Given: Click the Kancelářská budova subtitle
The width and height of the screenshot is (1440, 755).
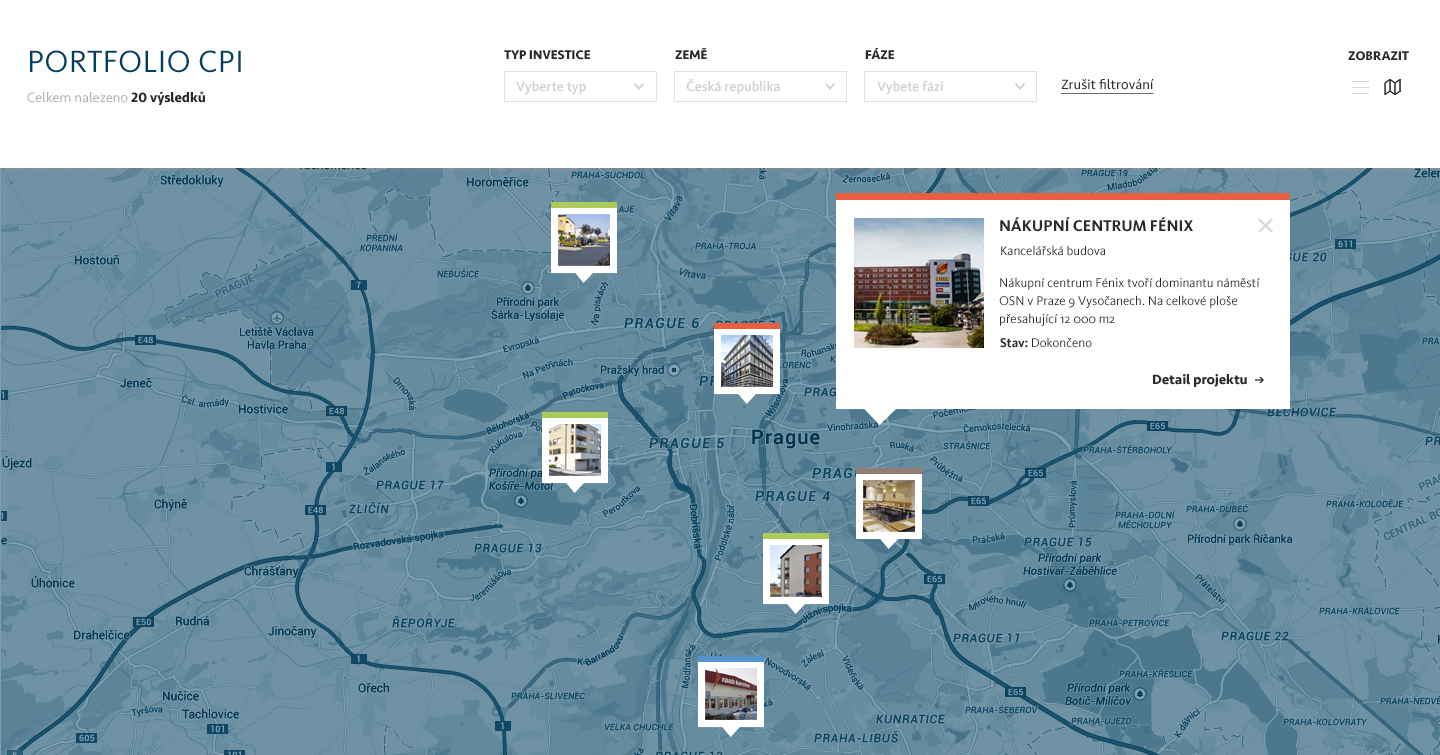Looking at the screenshot, I should coord(1052,251).
